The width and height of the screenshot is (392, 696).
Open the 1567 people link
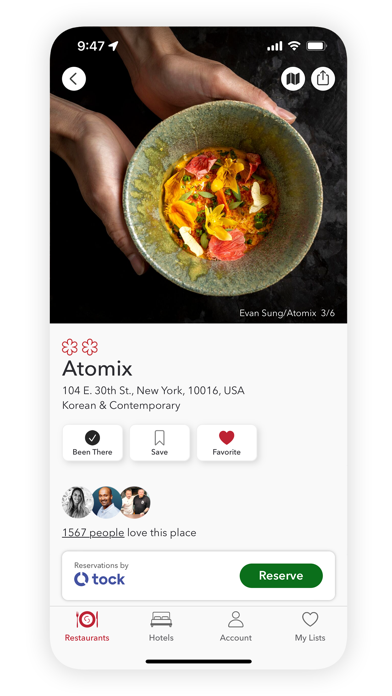[93, 533]
